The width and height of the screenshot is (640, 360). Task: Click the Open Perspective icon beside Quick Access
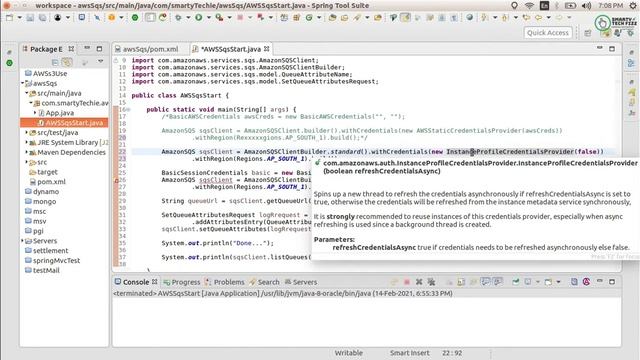pos(587,33)
